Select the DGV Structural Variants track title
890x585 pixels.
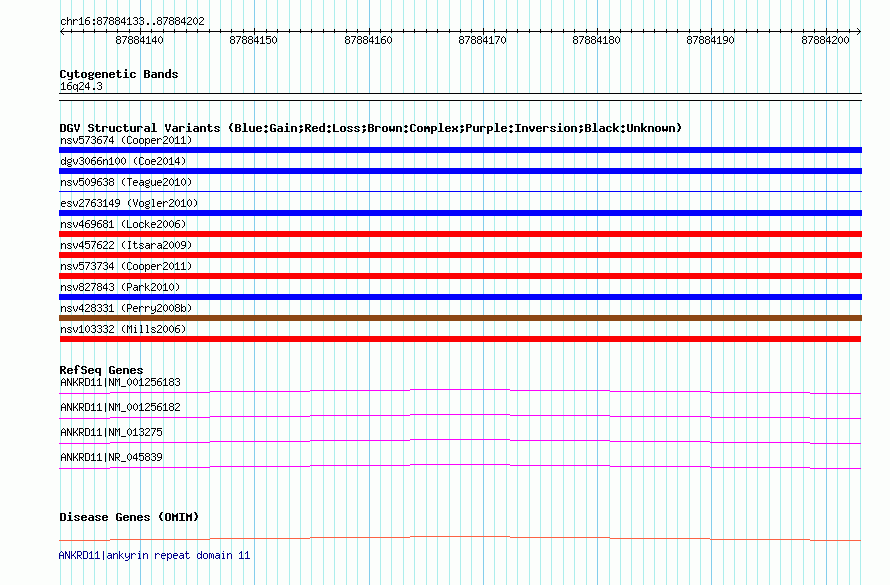pyautogui.click(x=371, y=128)
